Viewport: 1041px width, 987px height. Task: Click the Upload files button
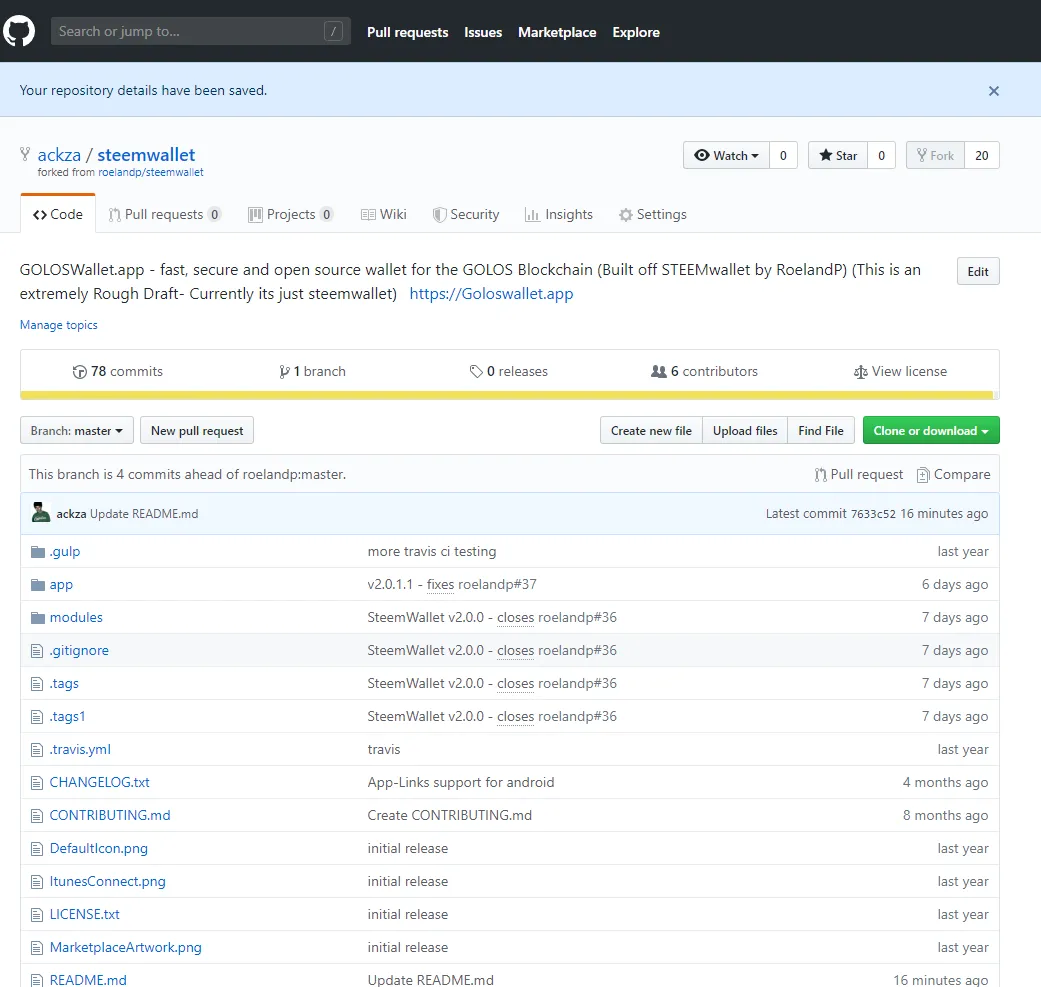coord(745,431)
